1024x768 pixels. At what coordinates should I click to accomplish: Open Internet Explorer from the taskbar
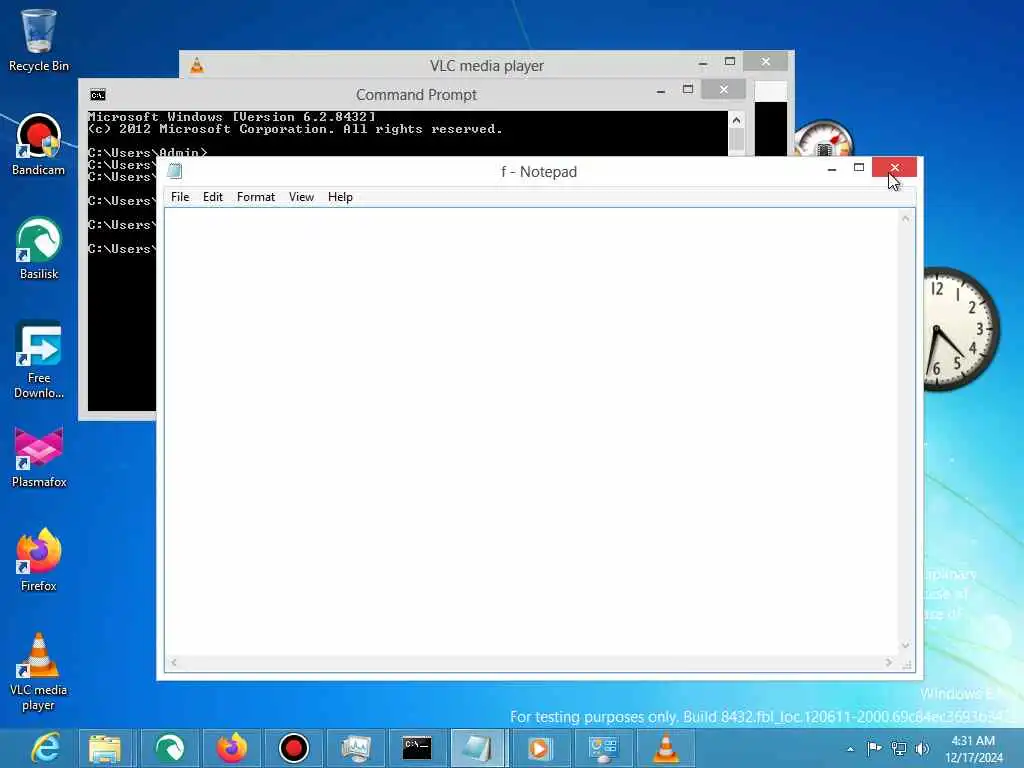click(46, 748)
